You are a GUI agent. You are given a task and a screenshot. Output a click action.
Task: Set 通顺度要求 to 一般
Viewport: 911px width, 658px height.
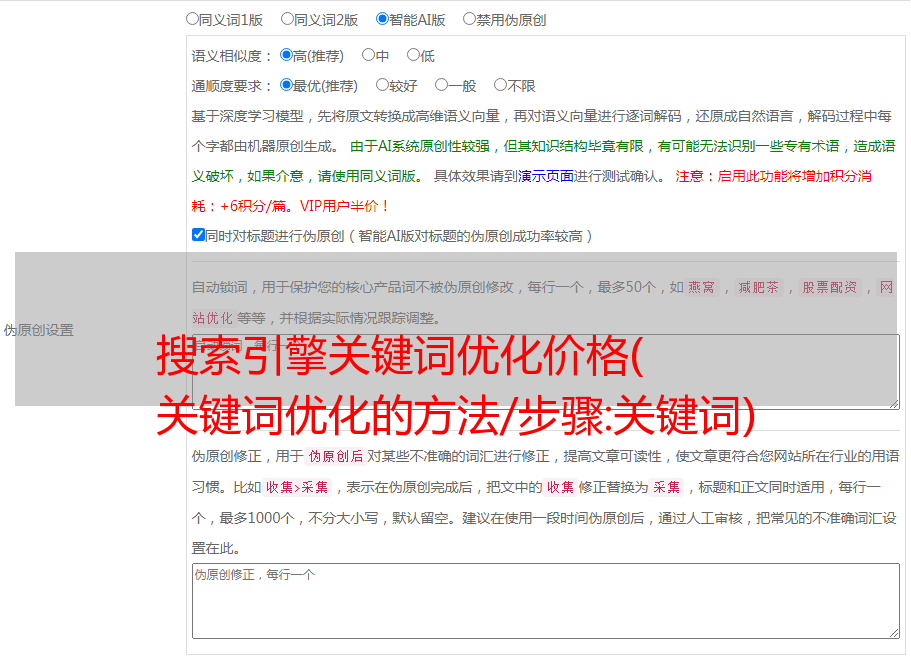pos(442,85)
